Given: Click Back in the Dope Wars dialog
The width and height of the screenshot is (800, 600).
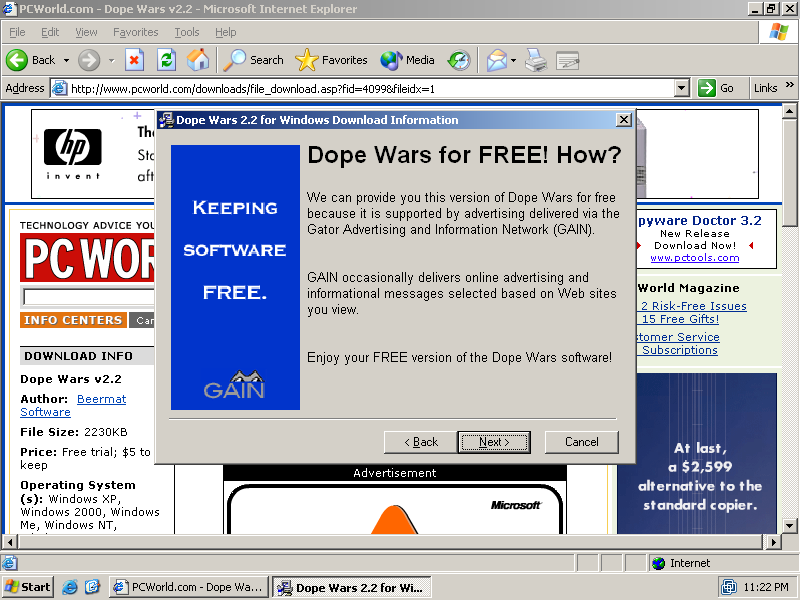Looking at the screenshot, I should pyautogui.click(x=420, y=442).
